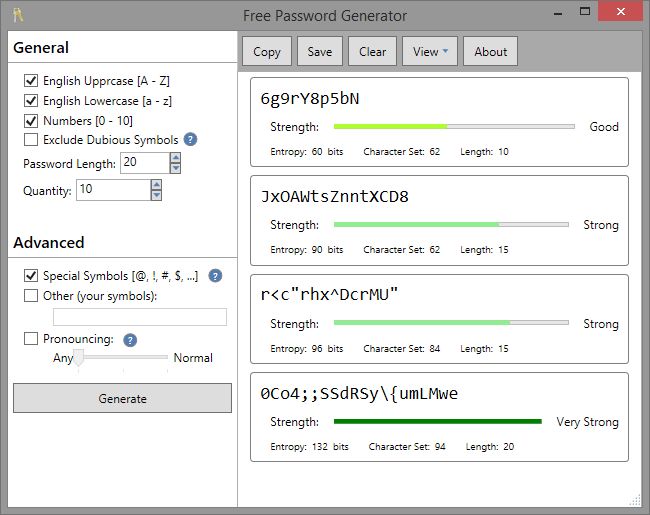Toggle the Numbers [0 - 10] checkbox
Viewport: 650px width, 515px height.
click(31, 120)
